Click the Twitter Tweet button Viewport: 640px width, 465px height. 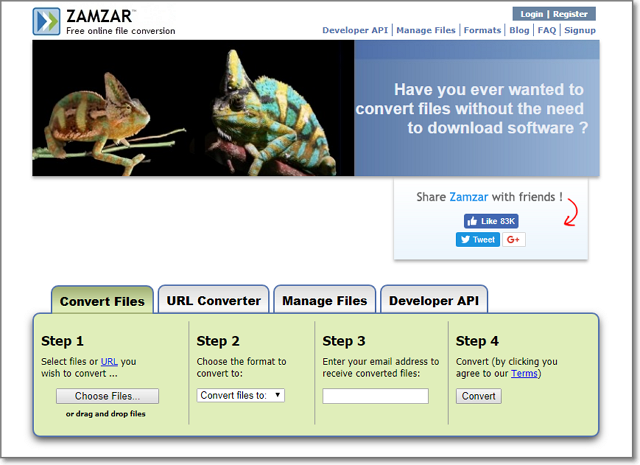click(477, 240)
